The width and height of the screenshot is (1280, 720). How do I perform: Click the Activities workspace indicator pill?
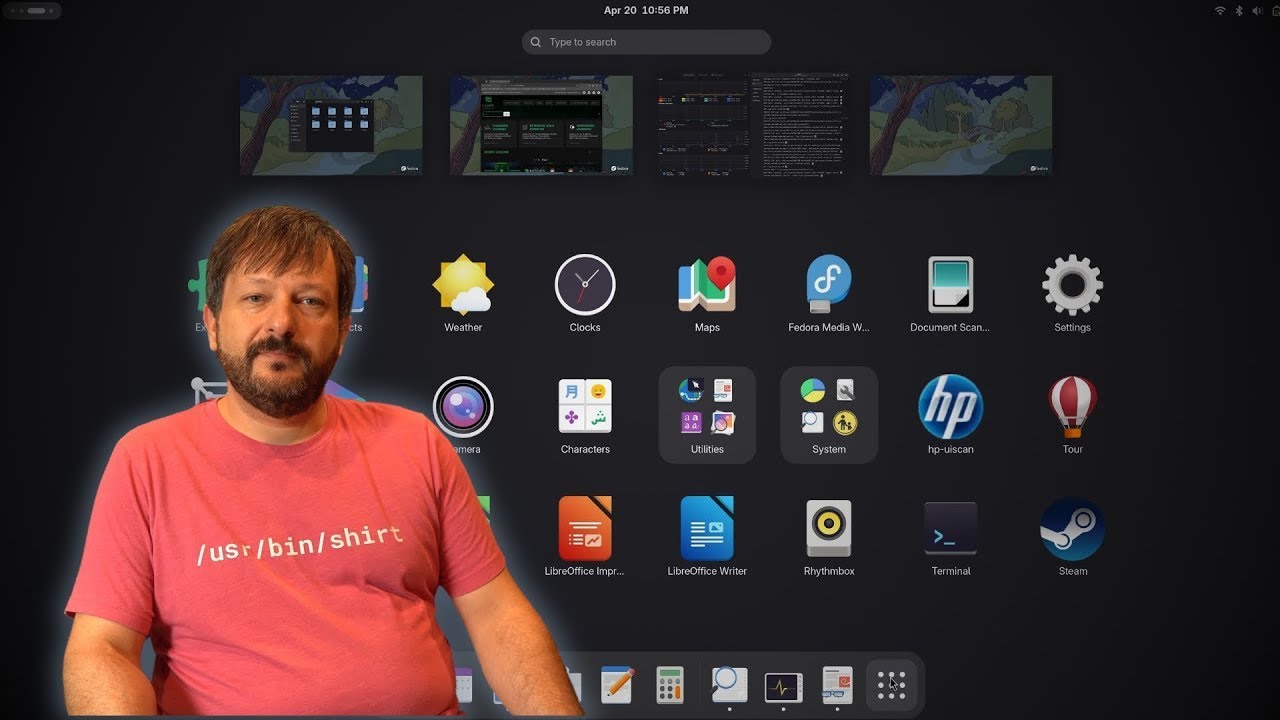click(32, 11)
